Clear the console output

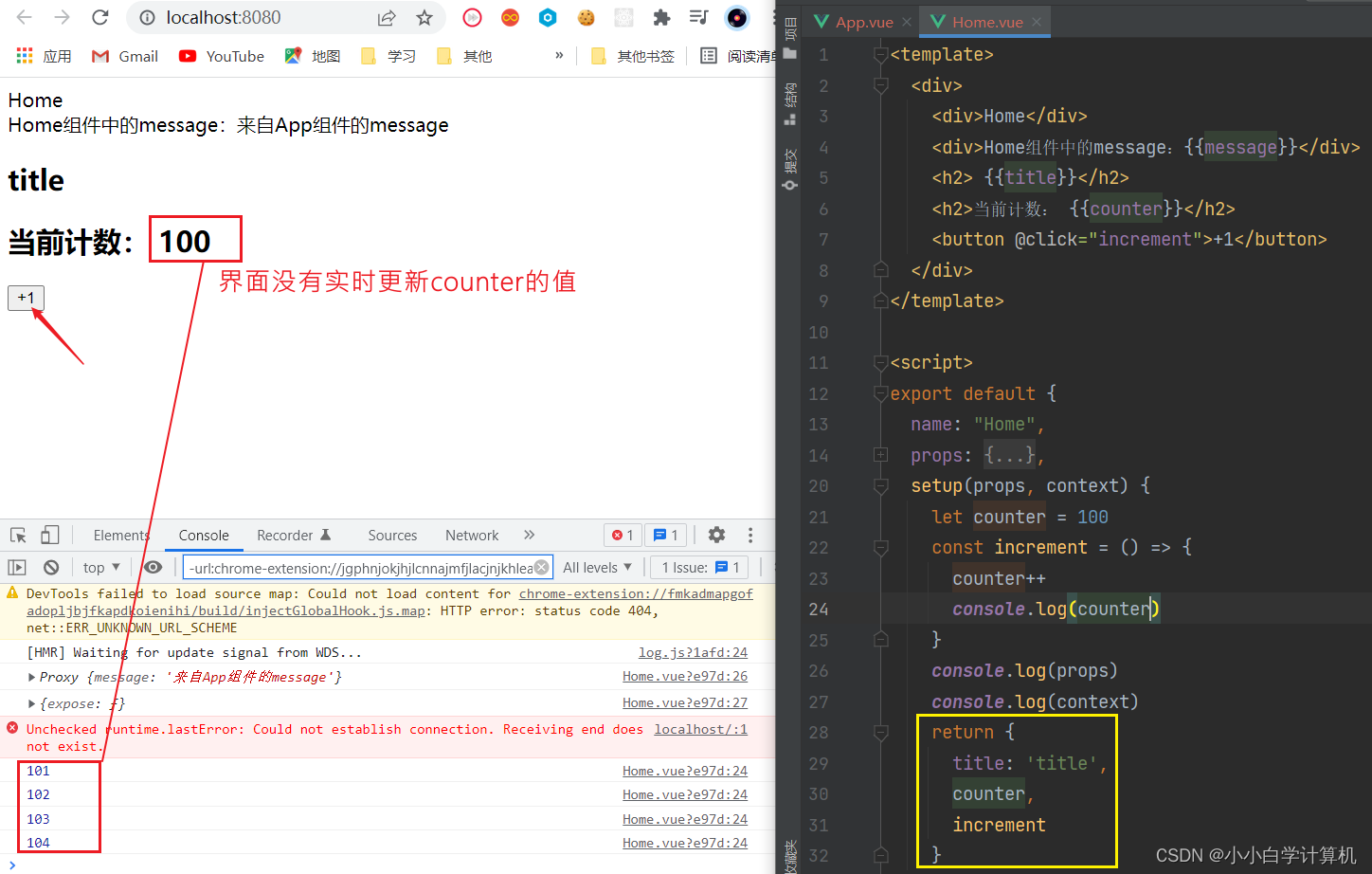pos(51,567)
